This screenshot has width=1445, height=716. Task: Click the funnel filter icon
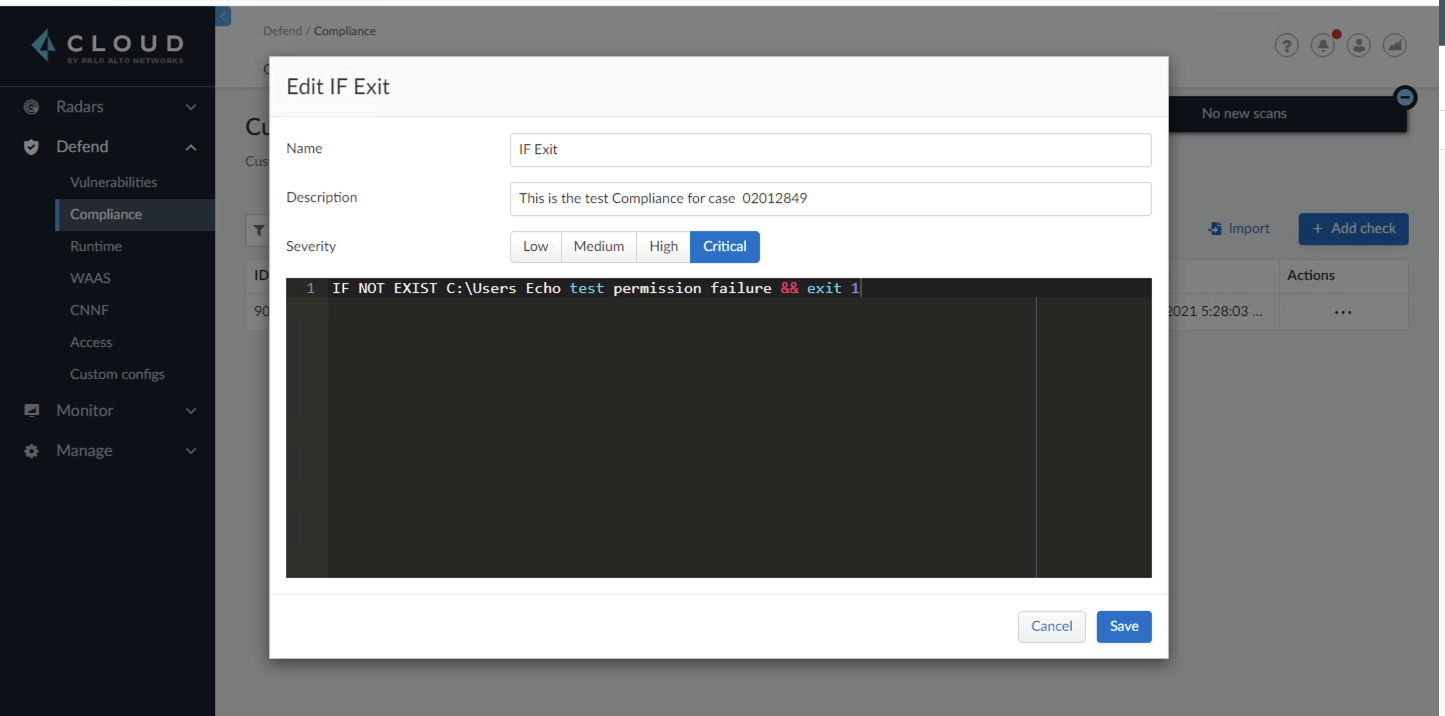259,231
